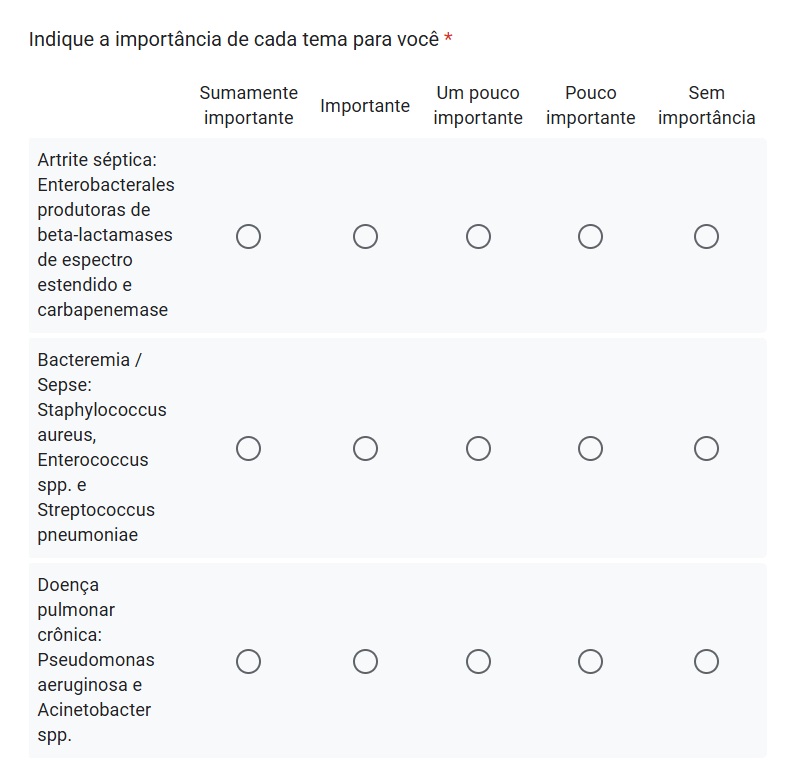The image size is (793, 763).
Task: Select 'Importante' for Artrite séptica row
Action: coord(365,237)
